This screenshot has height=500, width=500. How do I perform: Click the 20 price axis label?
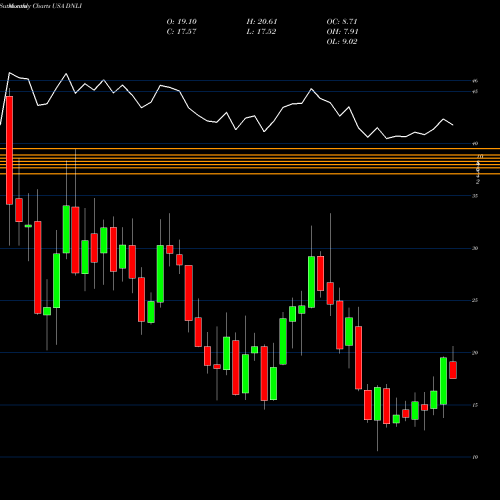point(475,353)
